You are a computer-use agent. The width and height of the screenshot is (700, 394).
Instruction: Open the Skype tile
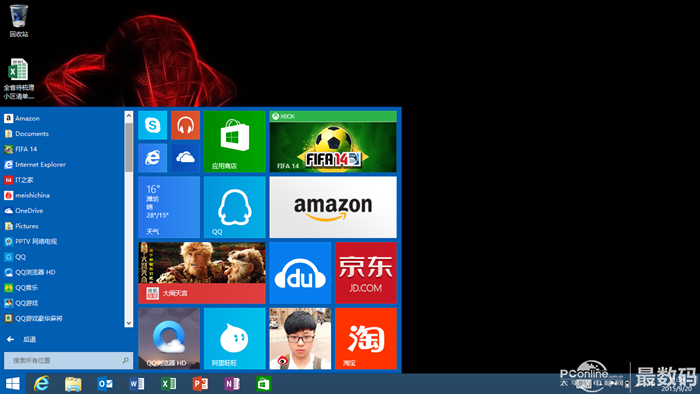153,125
